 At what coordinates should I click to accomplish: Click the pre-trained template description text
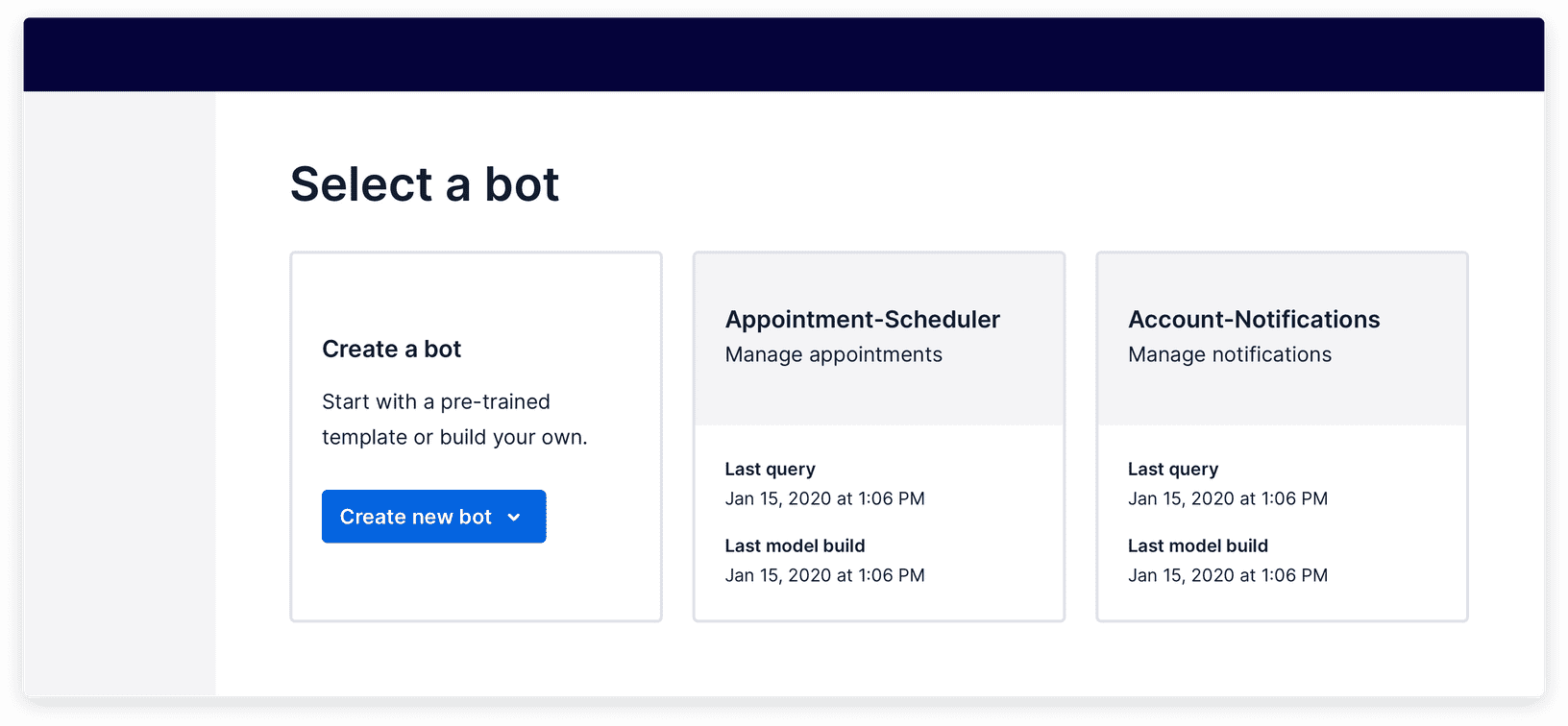pos(453,420)
